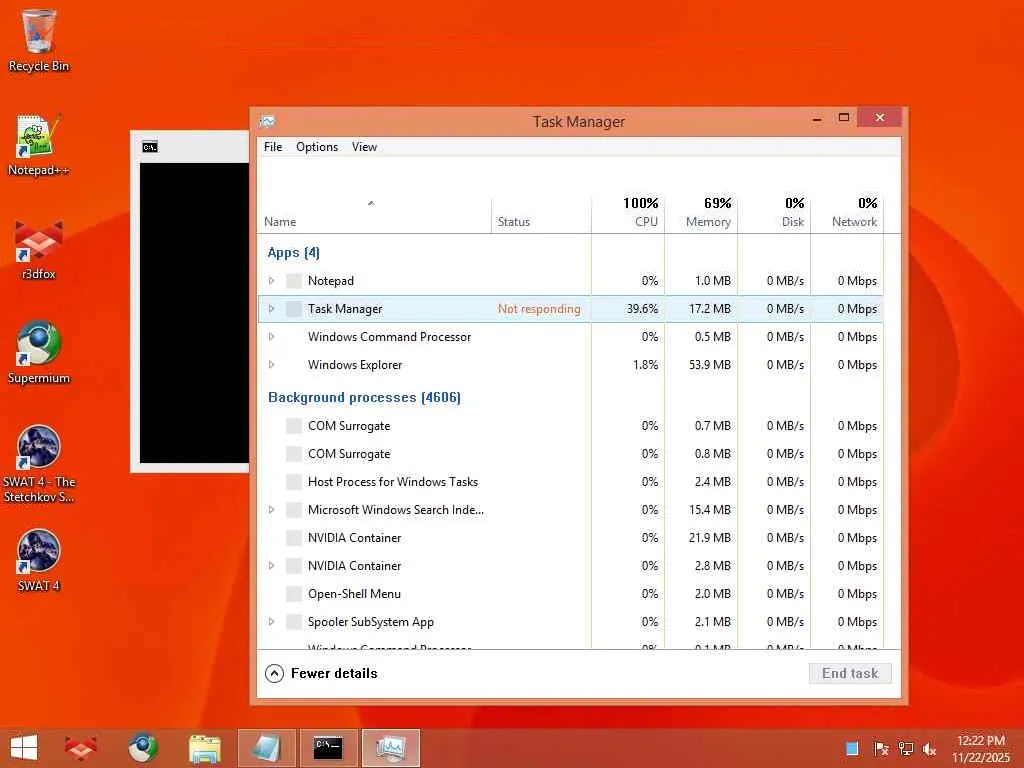Click Background processes (4606) heading
1024x768 pixels.
(x=364, y=398)
